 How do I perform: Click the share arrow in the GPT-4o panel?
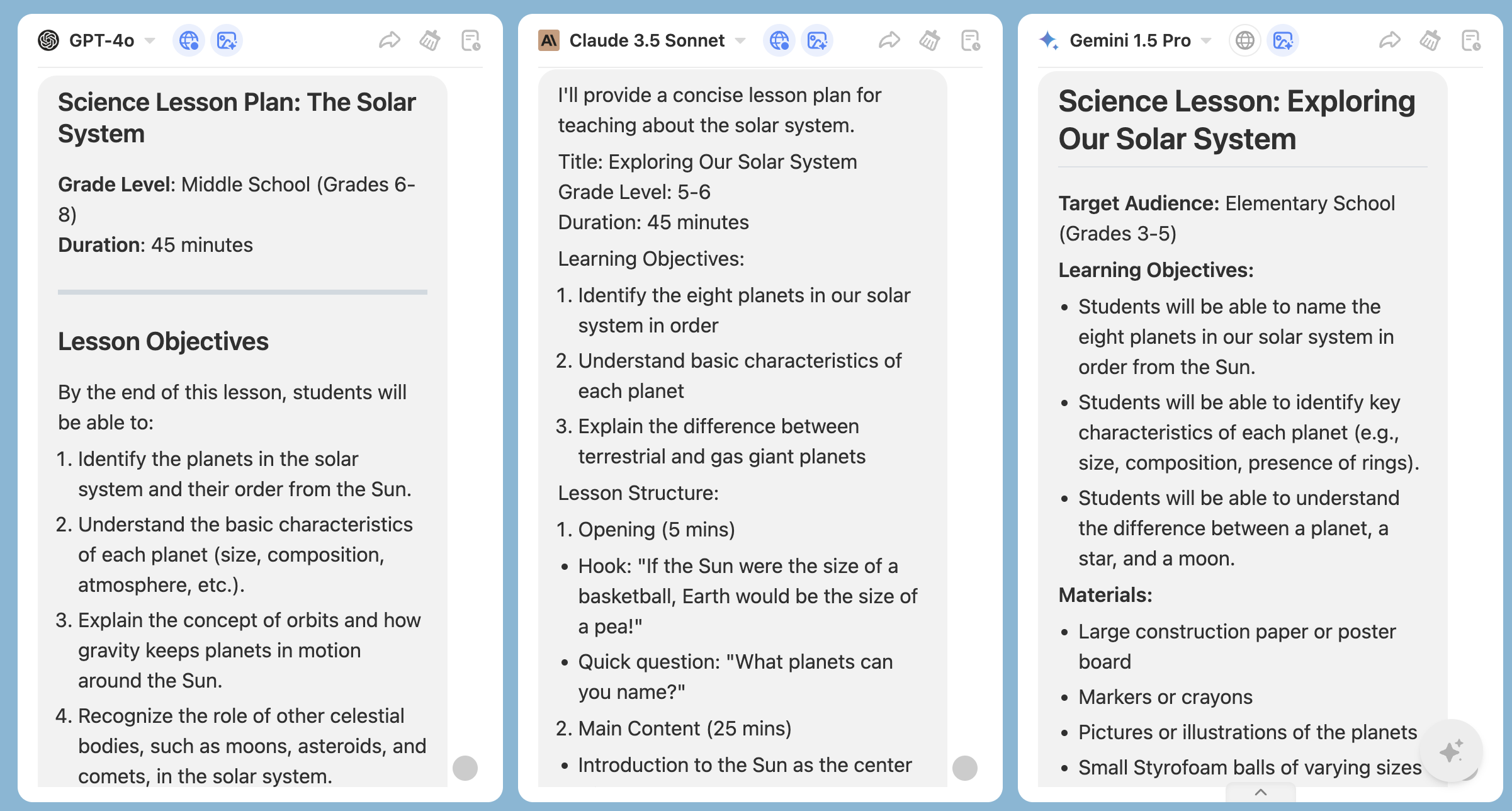(390, 41)
